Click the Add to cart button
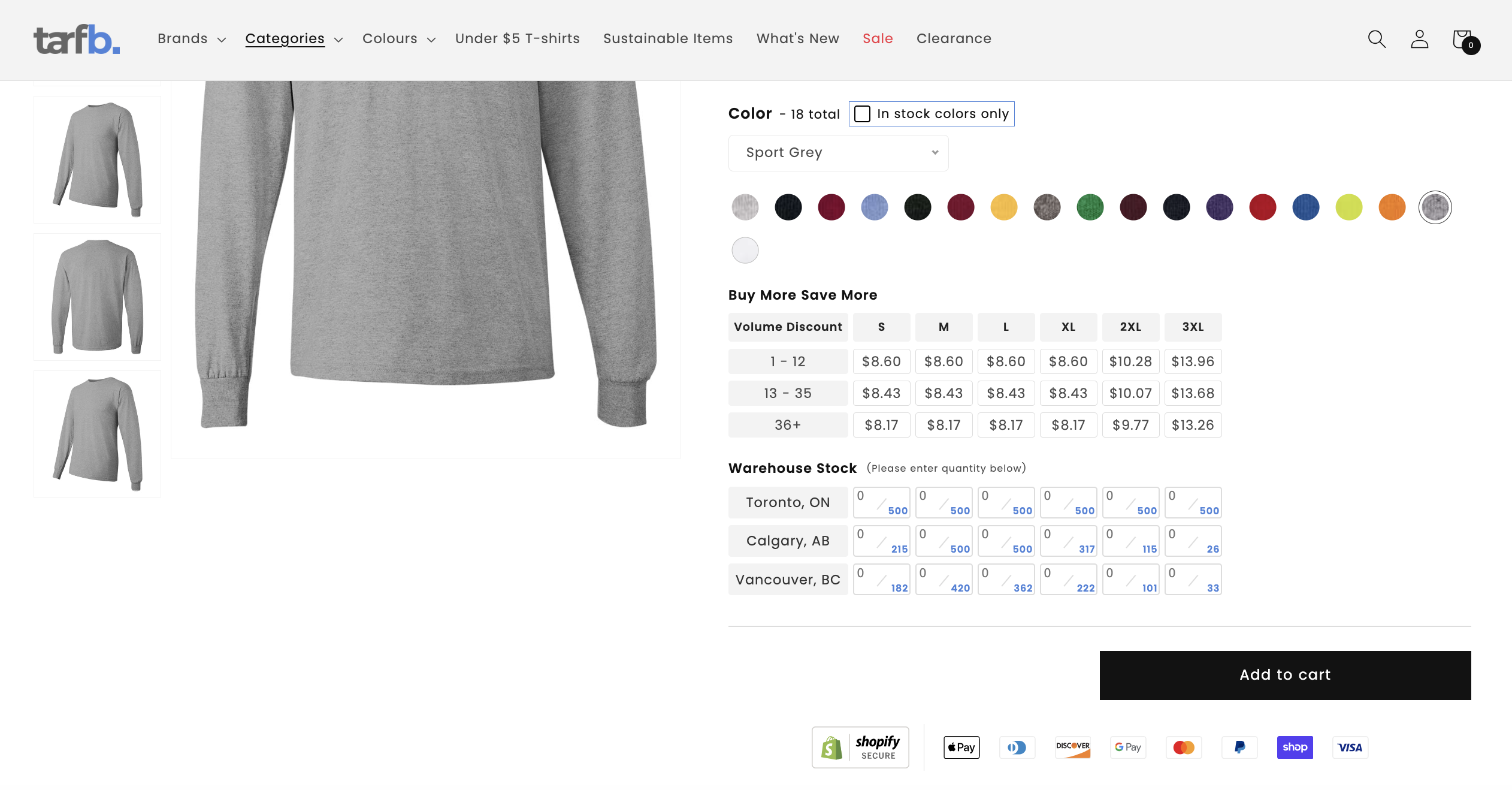 pos(1284,675)
